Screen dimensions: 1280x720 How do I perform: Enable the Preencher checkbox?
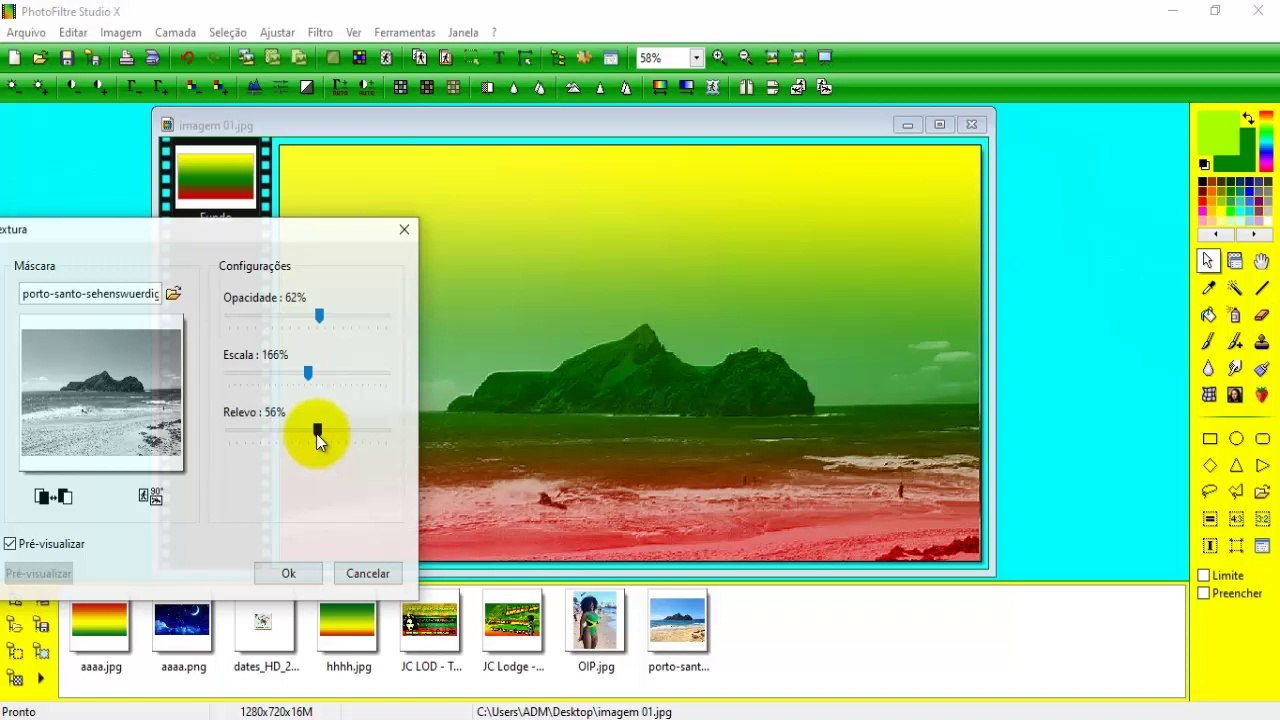[x=1204, y=594]
